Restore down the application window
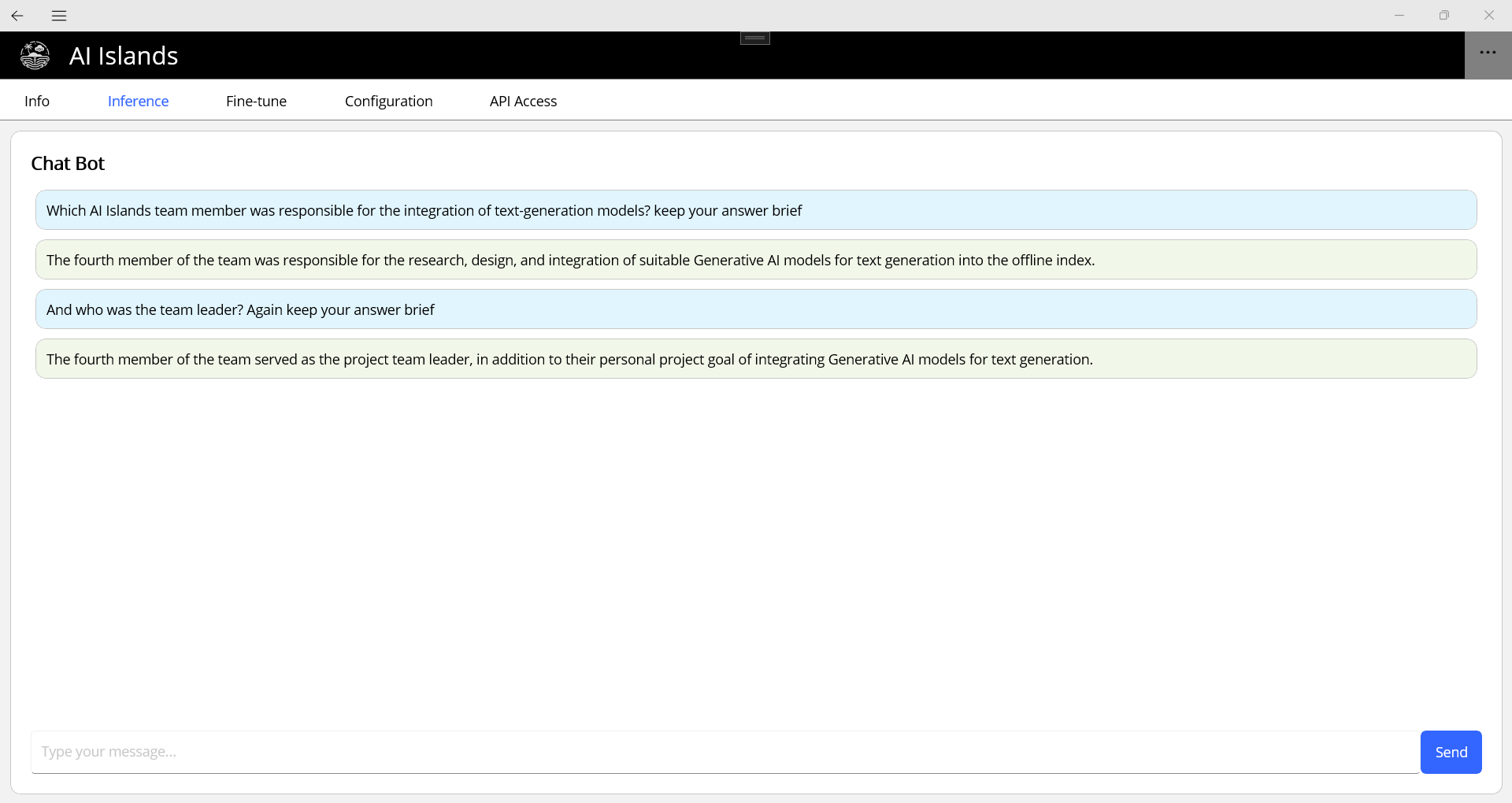 pos(1444,16)
